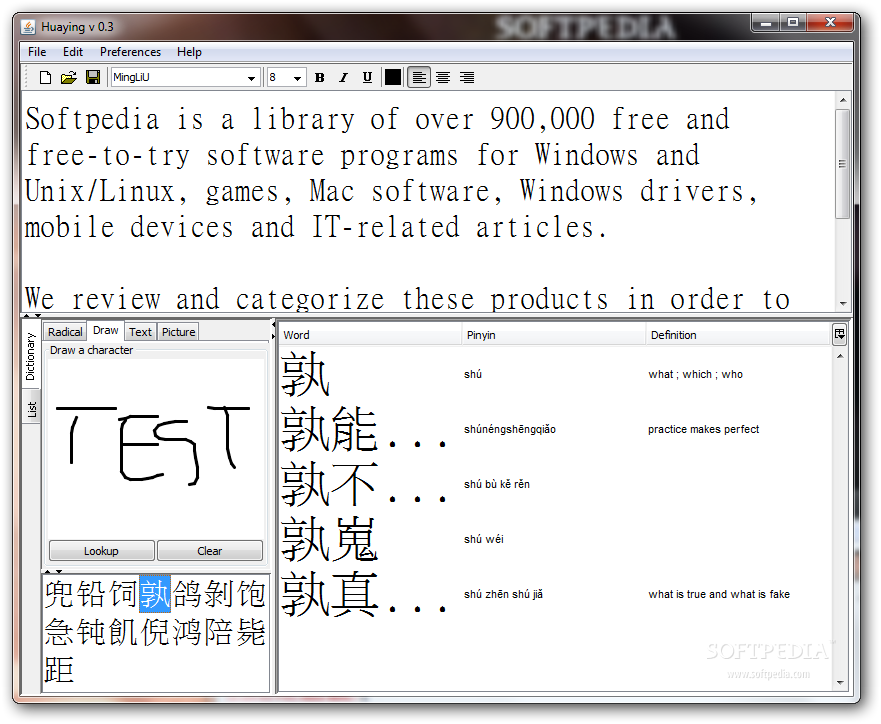The height and width of the screenshot is (724, 881).
Task: Click the text editor scroll down arrow
Action: coord(842,304)
